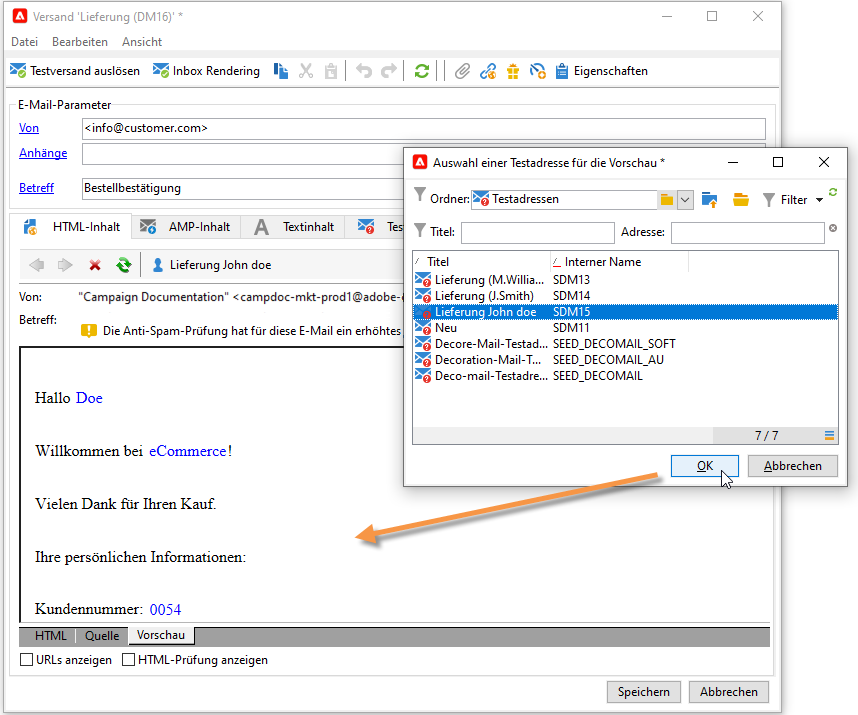Click the paperclip attachment icon
This screenshot has width=858, height=715.
(462, 71)
